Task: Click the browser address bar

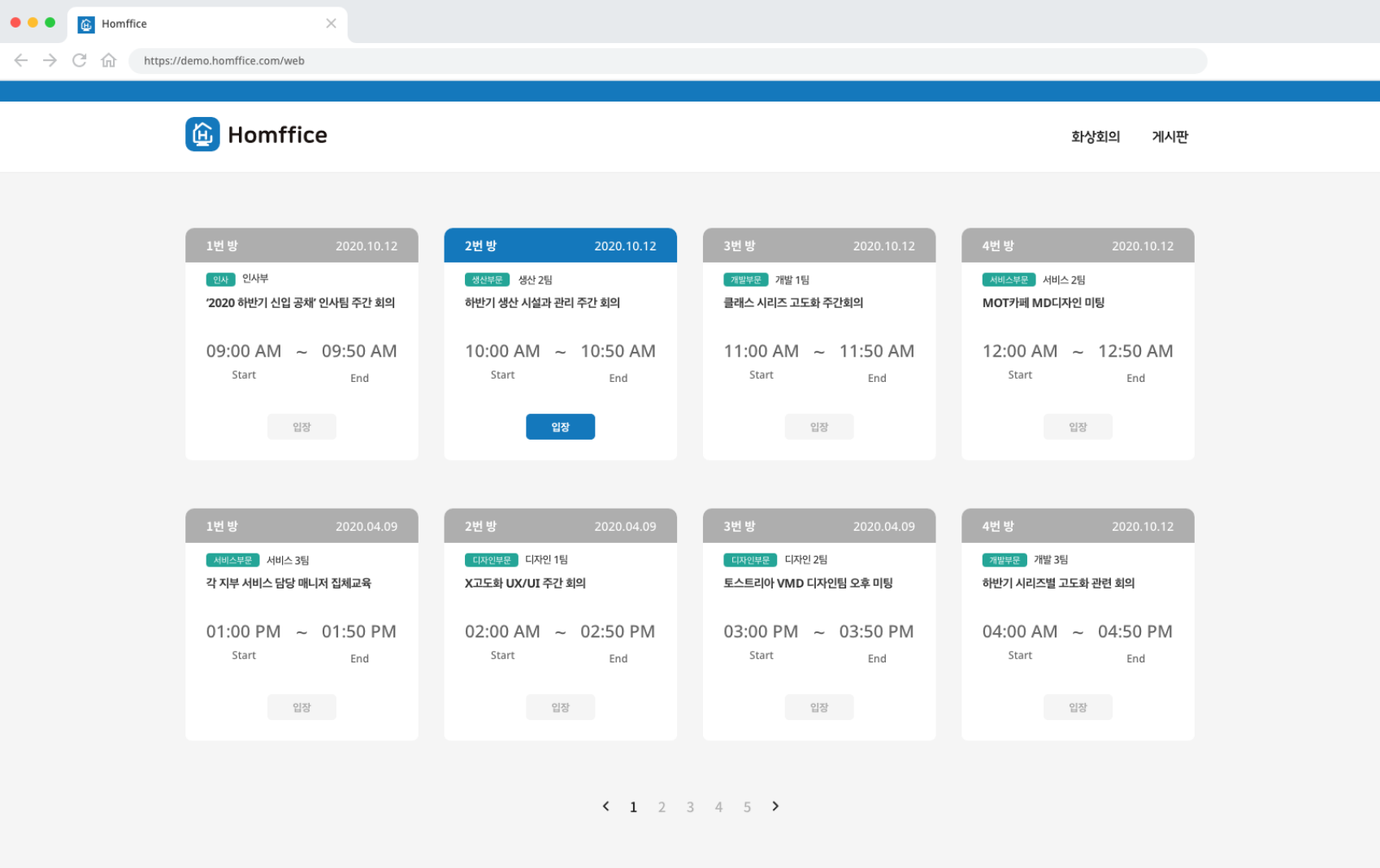Action: pyautogui.click(x=666, y=61)
